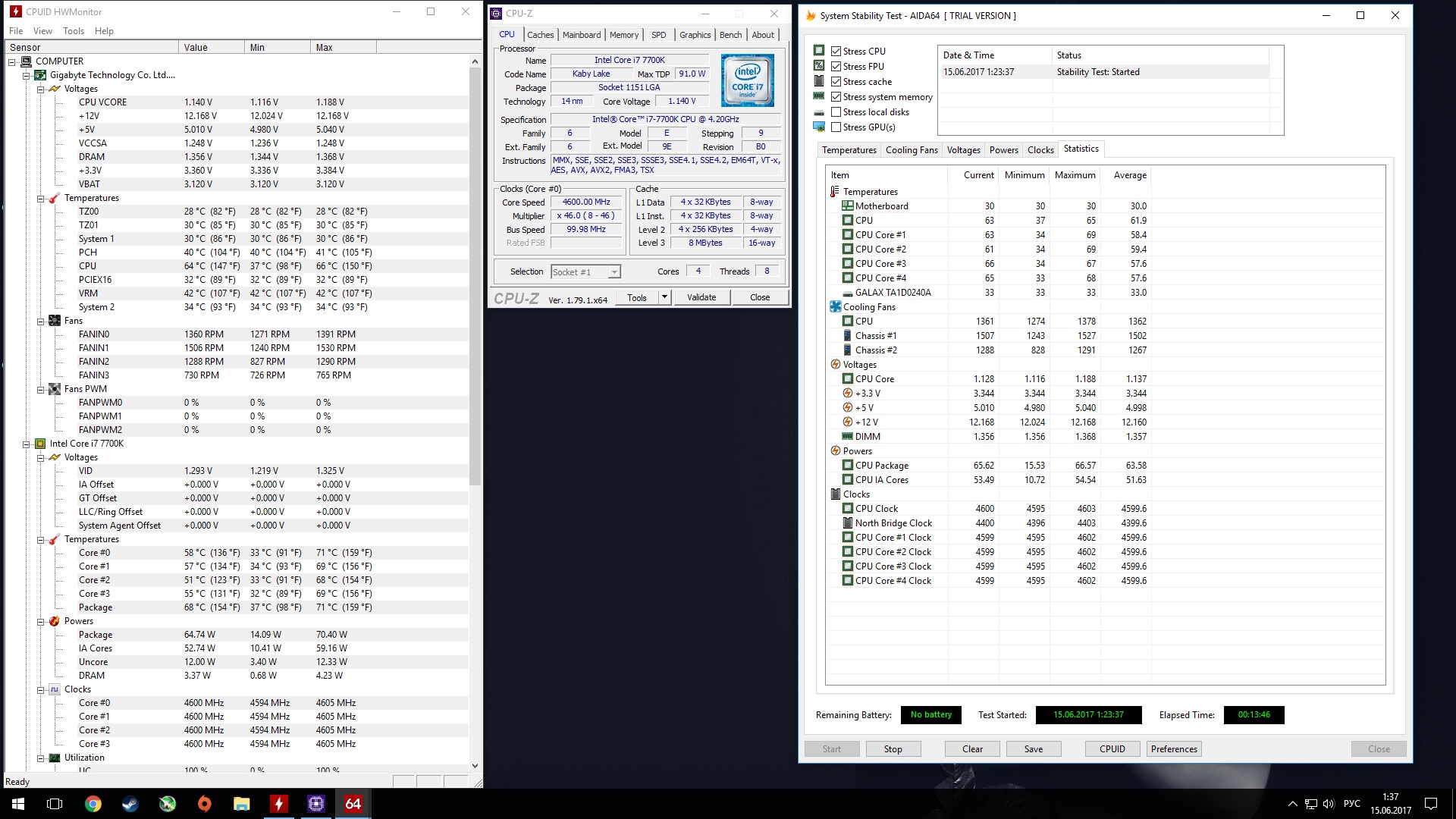Click the Validate button in CPU-Z
Viewport: 1456px width, 819px height.
pos(701,297)
